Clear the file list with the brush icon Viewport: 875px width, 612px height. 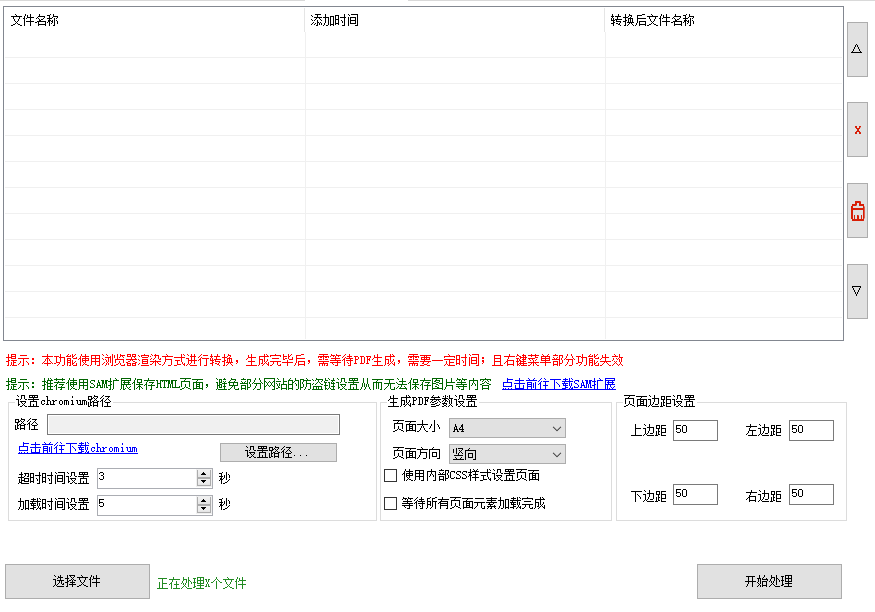coord(856,210)
